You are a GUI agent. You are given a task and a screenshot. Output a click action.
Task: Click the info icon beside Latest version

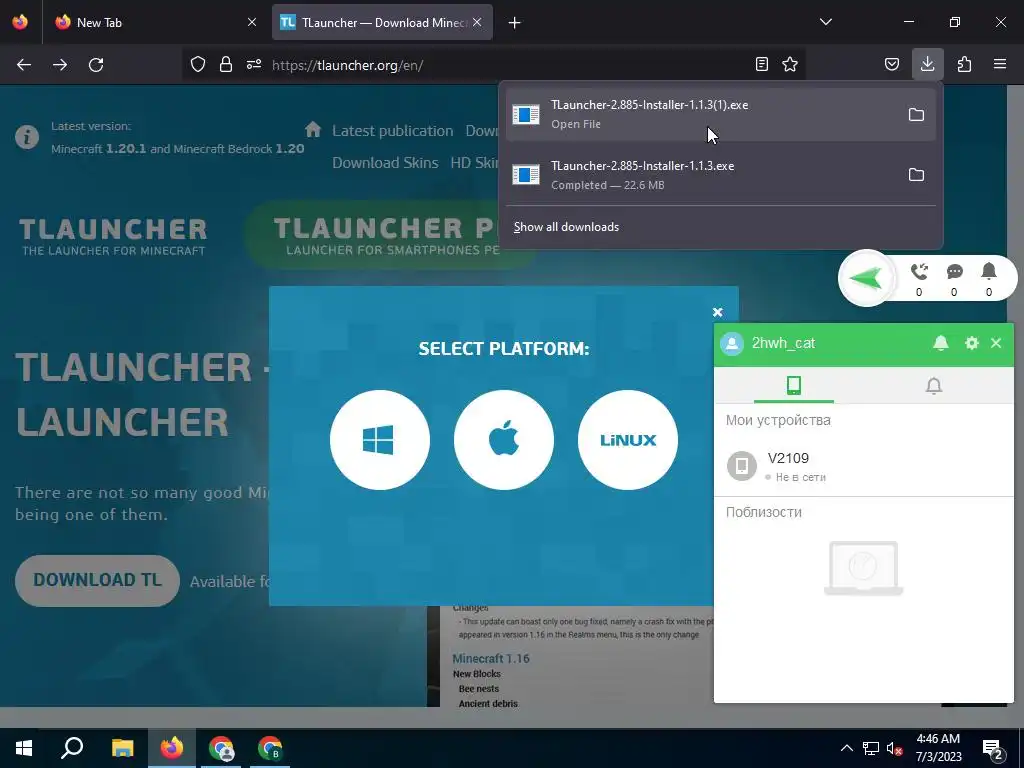[x=27, y=137]
